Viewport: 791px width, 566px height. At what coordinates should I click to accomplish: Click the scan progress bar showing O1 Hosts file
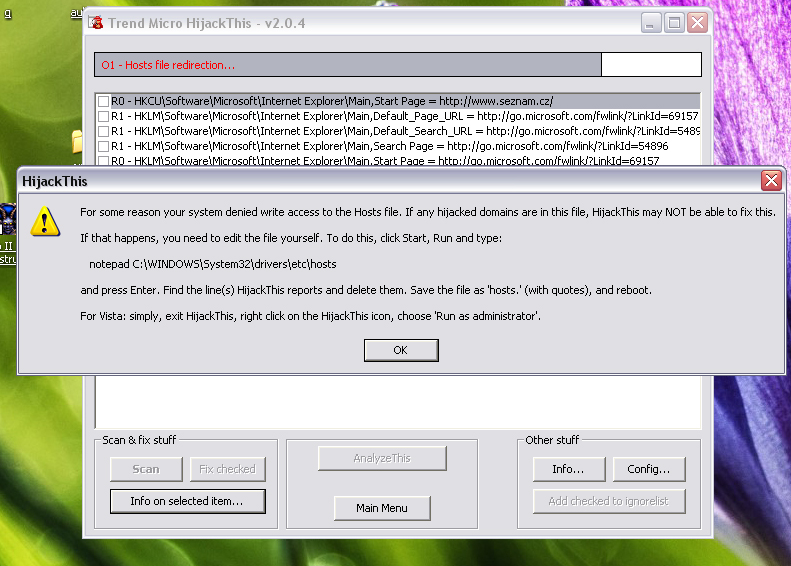[x=398, y=65]
